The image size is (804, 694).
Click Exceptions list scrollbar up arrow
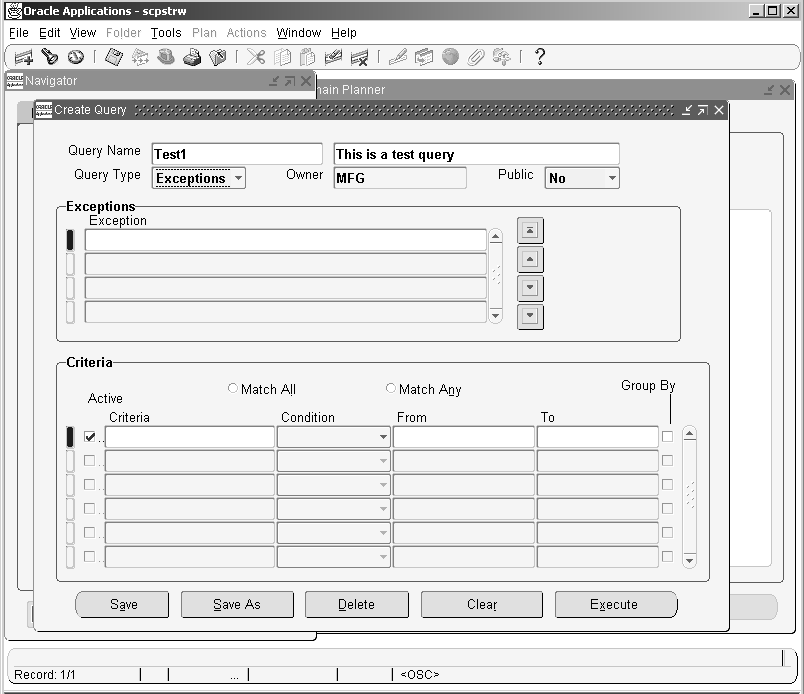point(495,236)
